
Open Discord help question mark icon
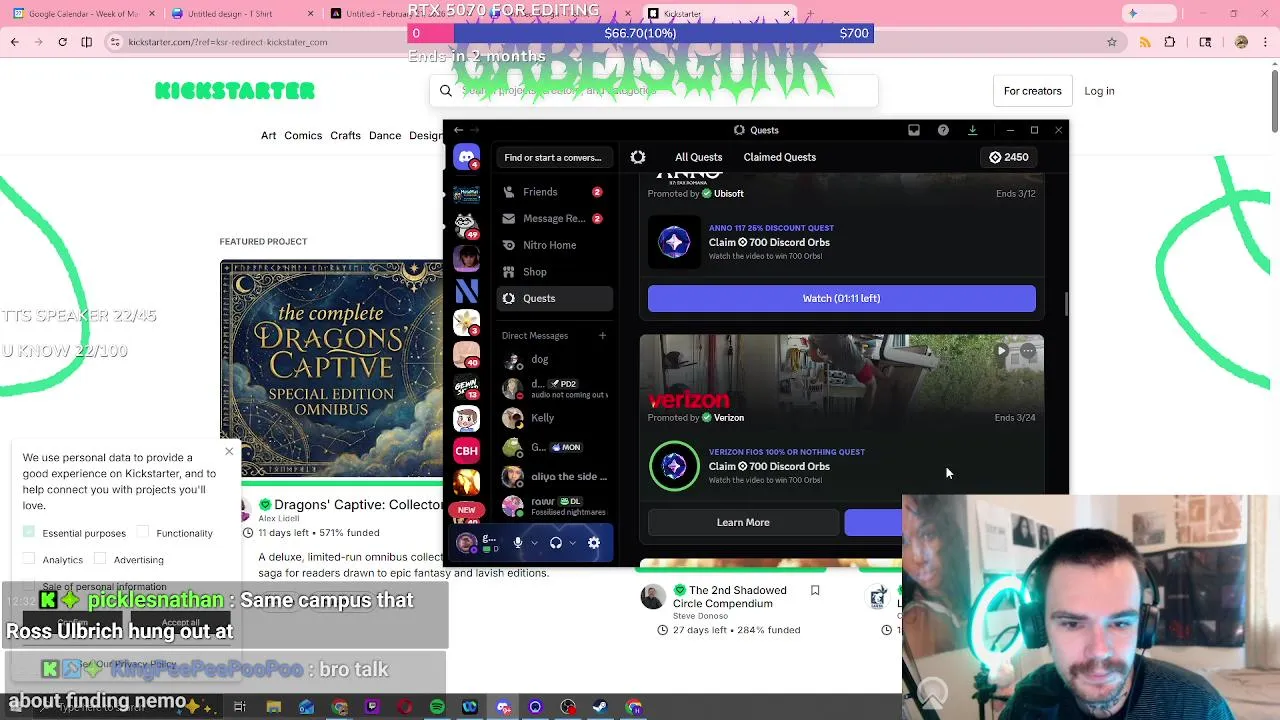(x=943, y=130)
